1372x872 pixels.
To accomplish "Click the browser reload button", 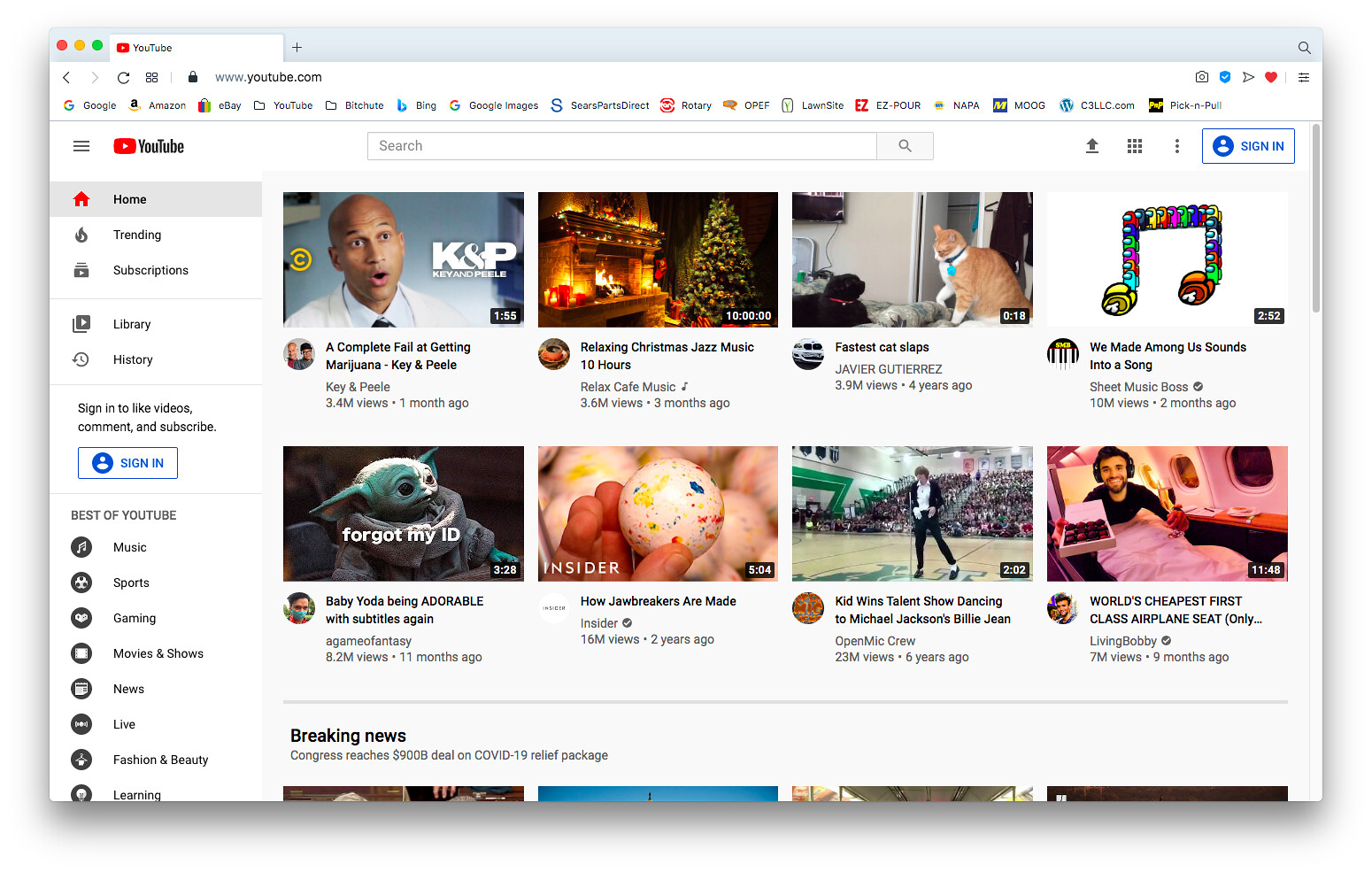I will (123, 78).
